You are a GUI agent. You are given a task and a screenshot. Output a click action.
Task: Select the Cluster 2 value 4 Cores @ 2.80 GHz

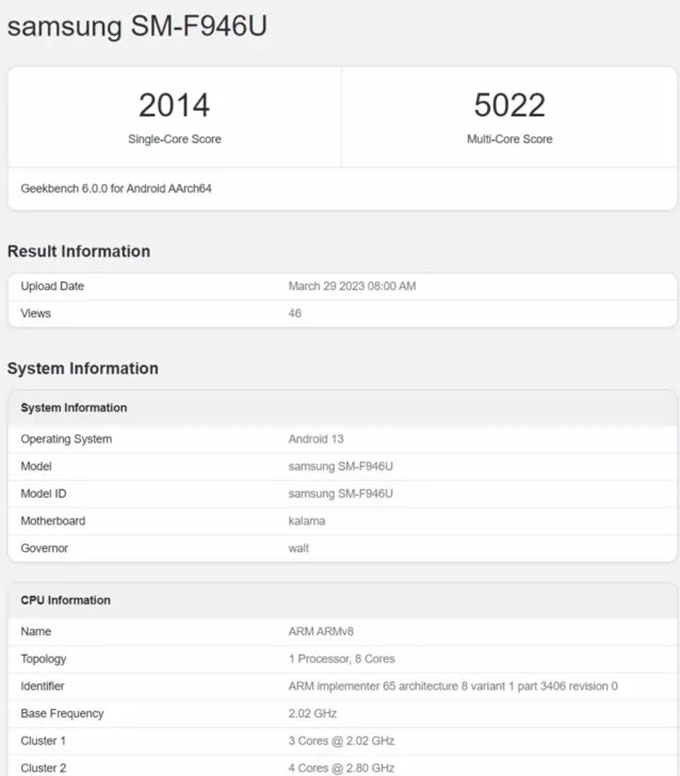pyautogui.click(x=341, y=768)
